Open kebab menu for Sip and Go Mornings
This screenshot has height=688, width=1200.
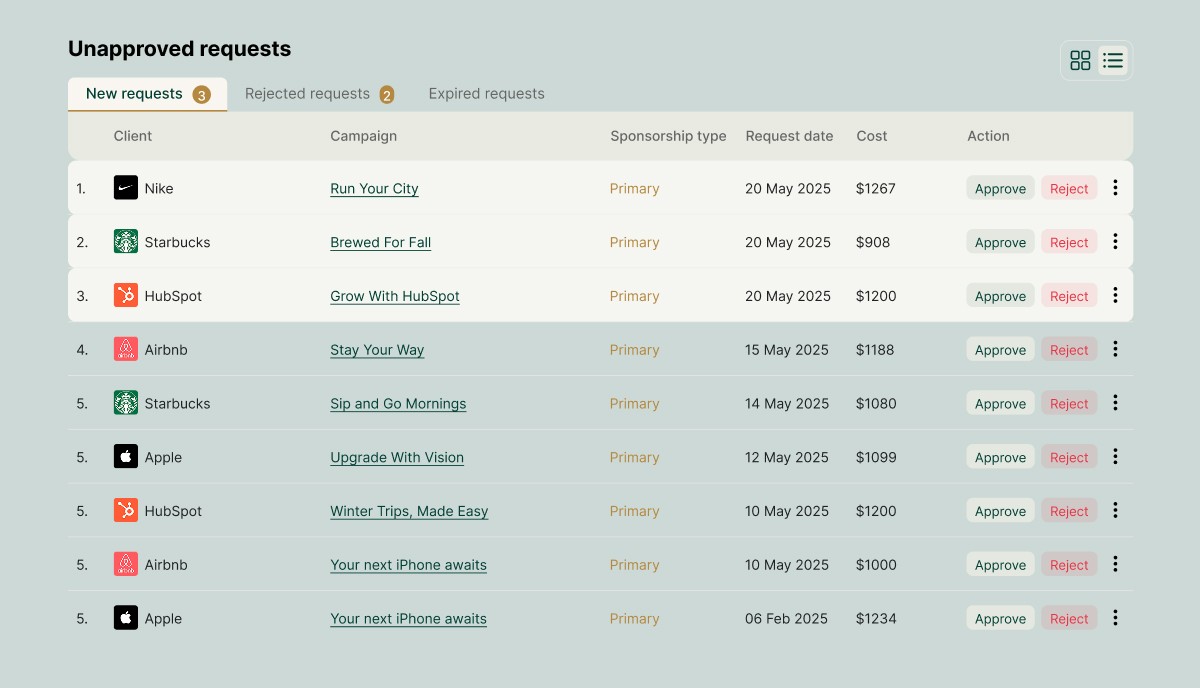[1115, 403]
